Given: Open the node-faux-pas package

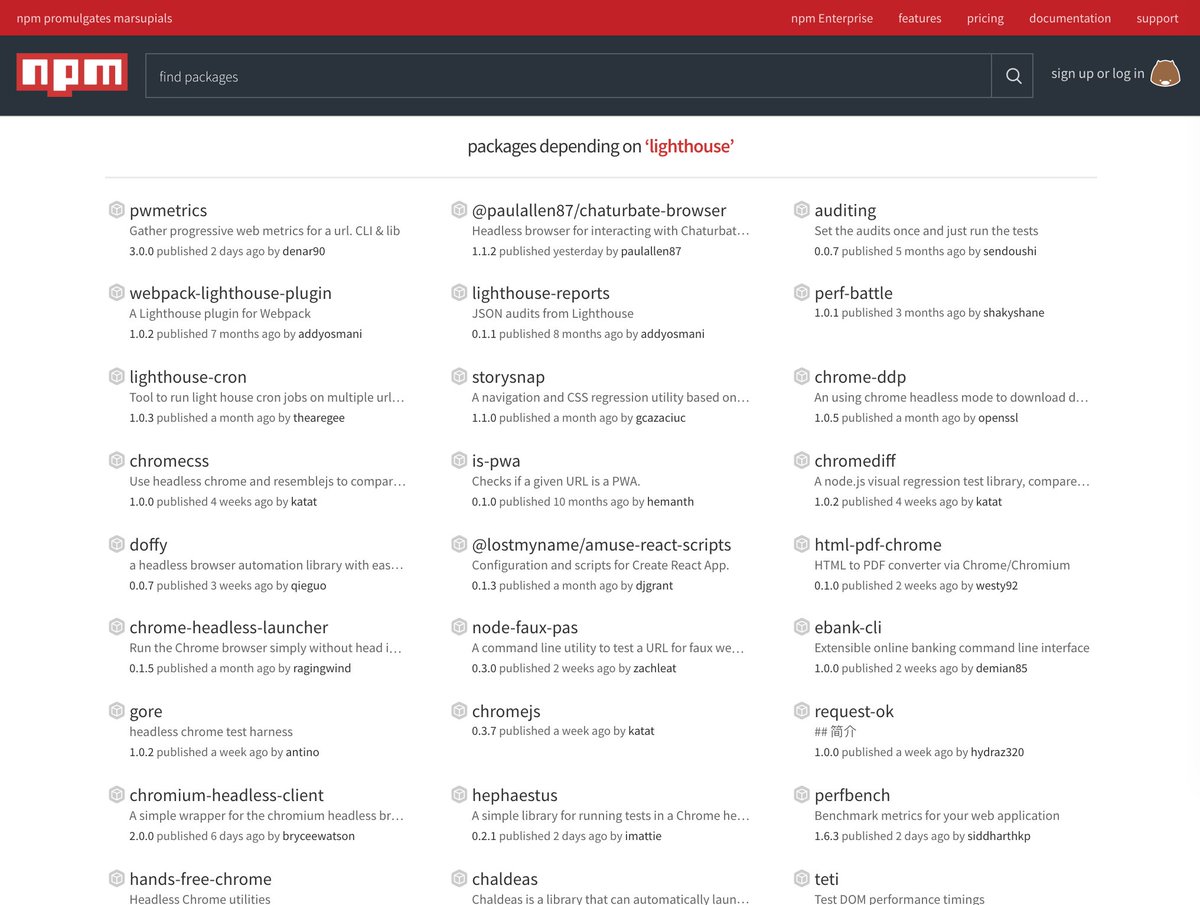Looking at the screenshot, I should (525, 627).
